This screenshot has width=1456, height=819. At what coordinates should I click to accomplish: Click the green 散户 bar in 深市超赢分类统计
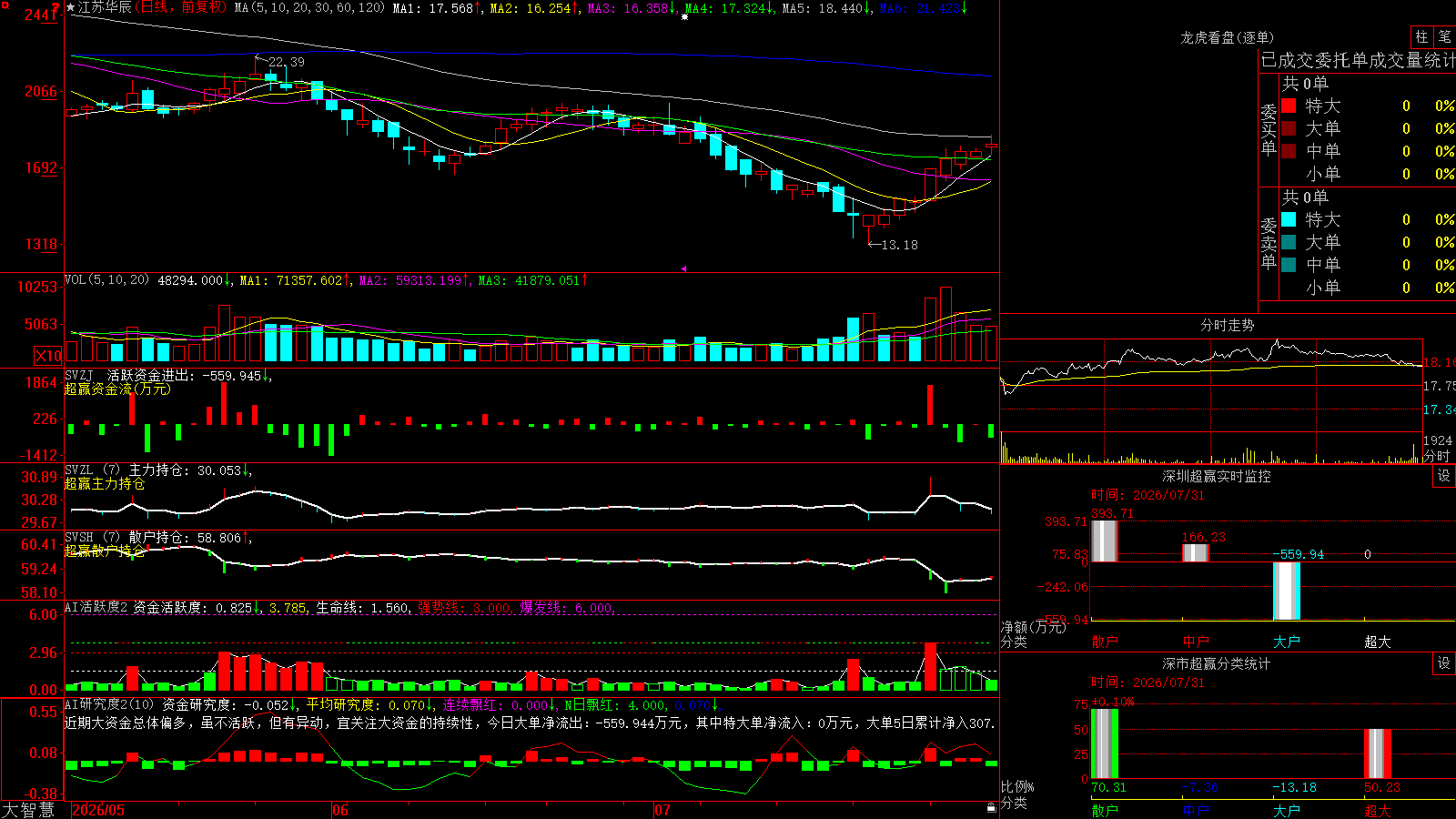pos(1105,743)
